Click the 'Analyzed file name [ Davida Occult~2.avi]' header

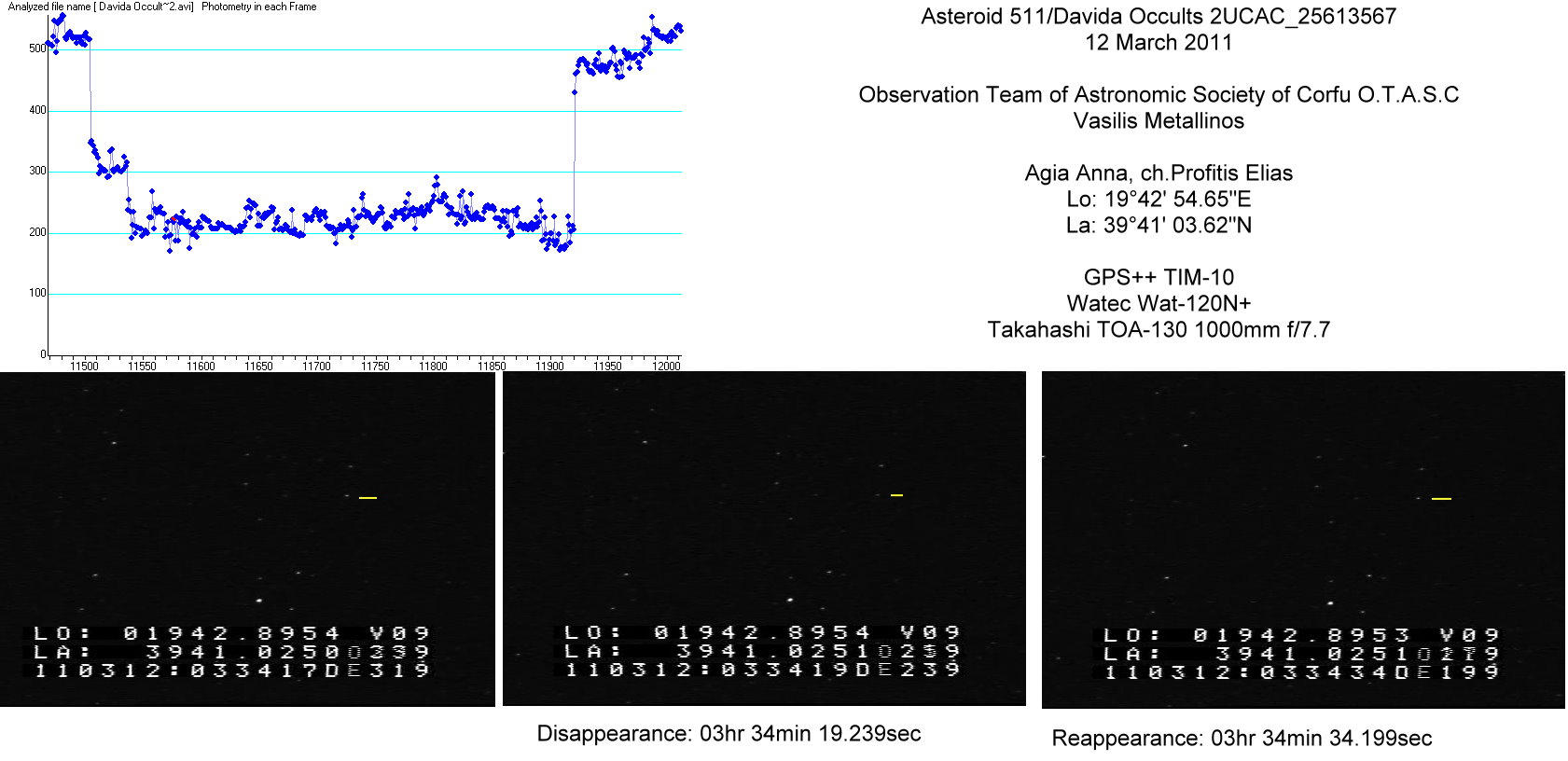click(x=101, y=7)
